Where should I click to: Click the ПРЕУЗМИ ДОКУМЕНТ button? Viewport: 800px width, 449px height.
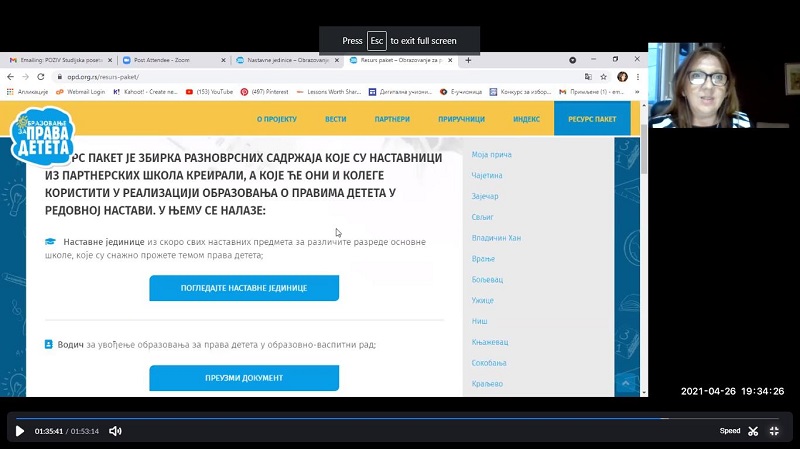click(244, 378)
